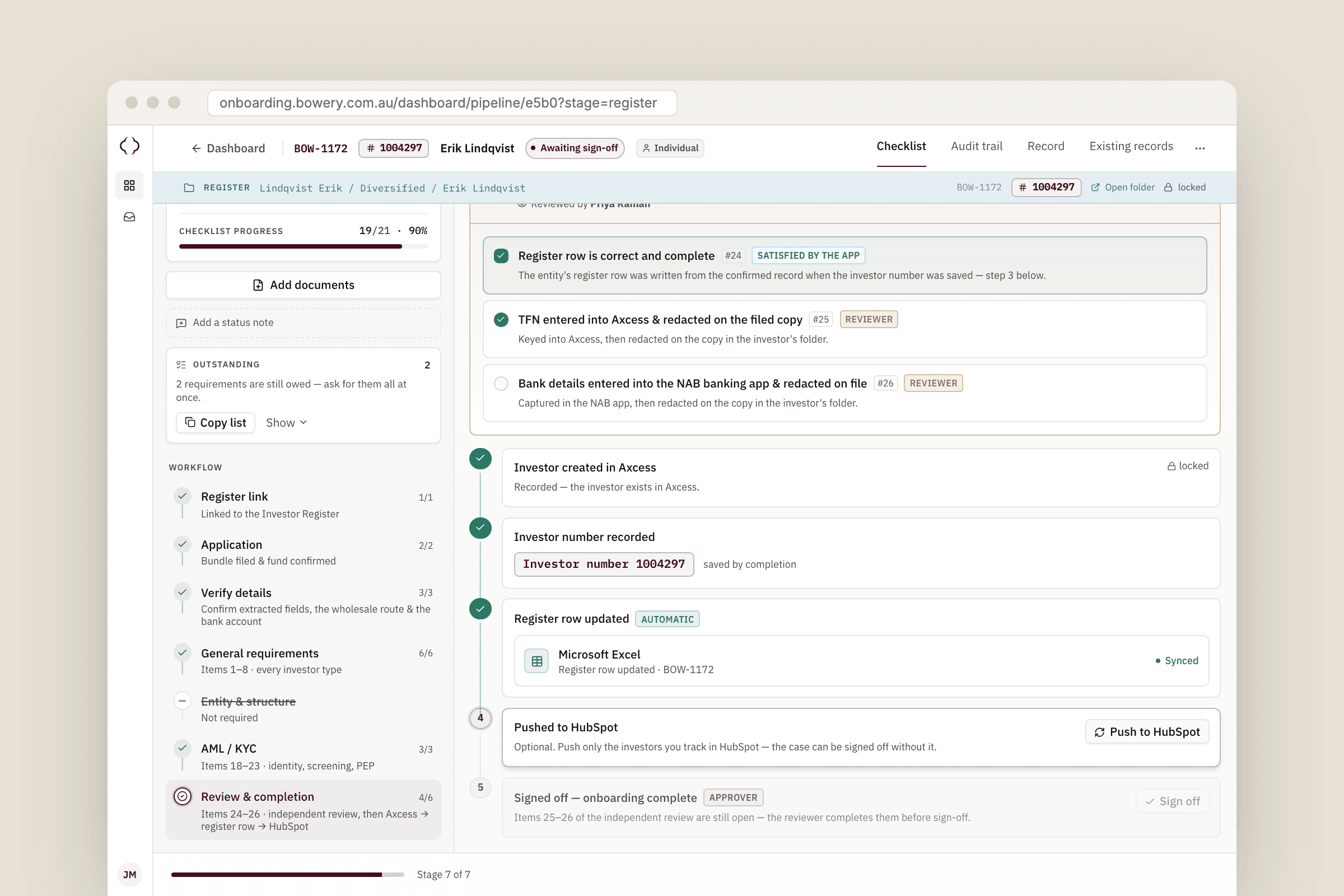Click the # 1004297 badge in header
This screenshot has width=1344, height=896.
tap(394, 148)
